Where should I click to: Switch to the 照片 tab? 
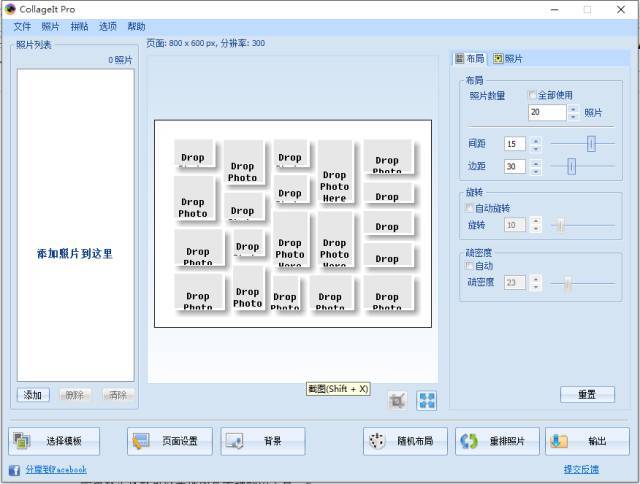(508, 59)
